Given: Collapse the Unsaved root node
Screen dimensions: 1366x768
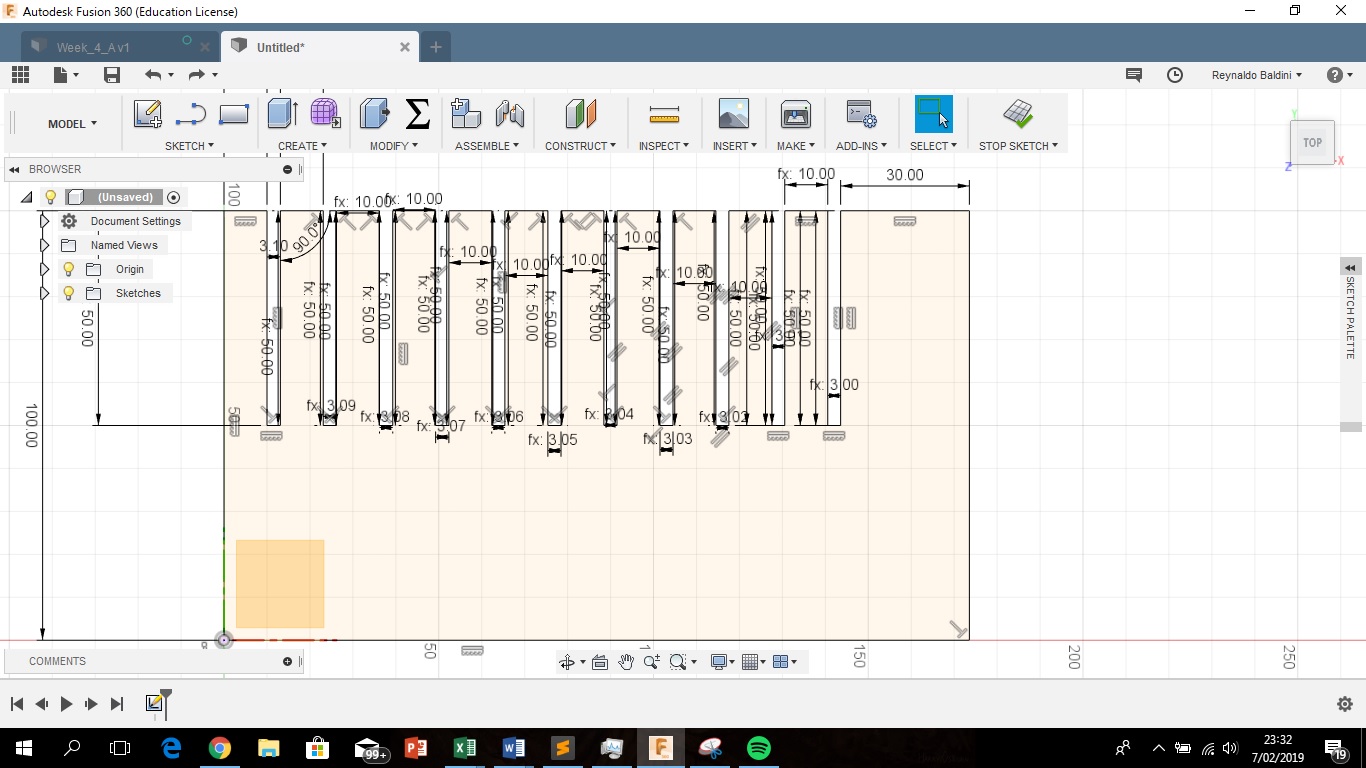Looking at the screenshot, I should coord(27,197).
